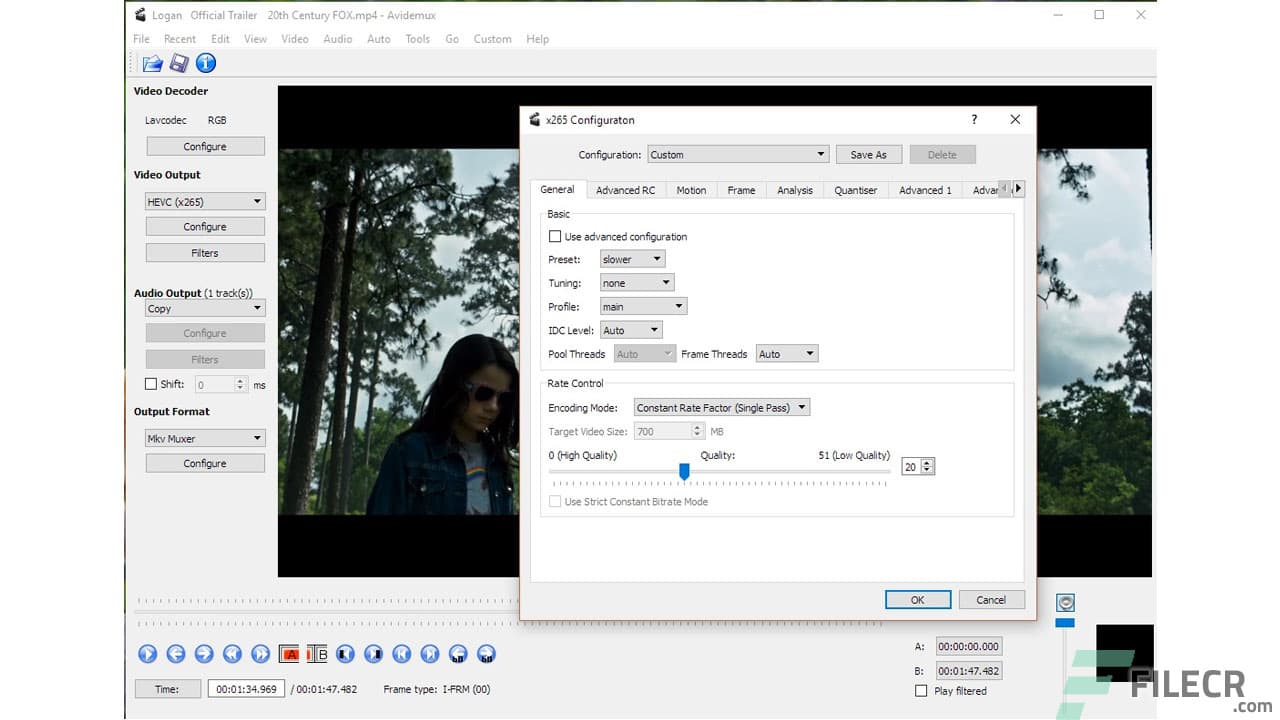Enable Use advanced configuration
This screenshot has height=720, width=1280.
coord(555,236)
